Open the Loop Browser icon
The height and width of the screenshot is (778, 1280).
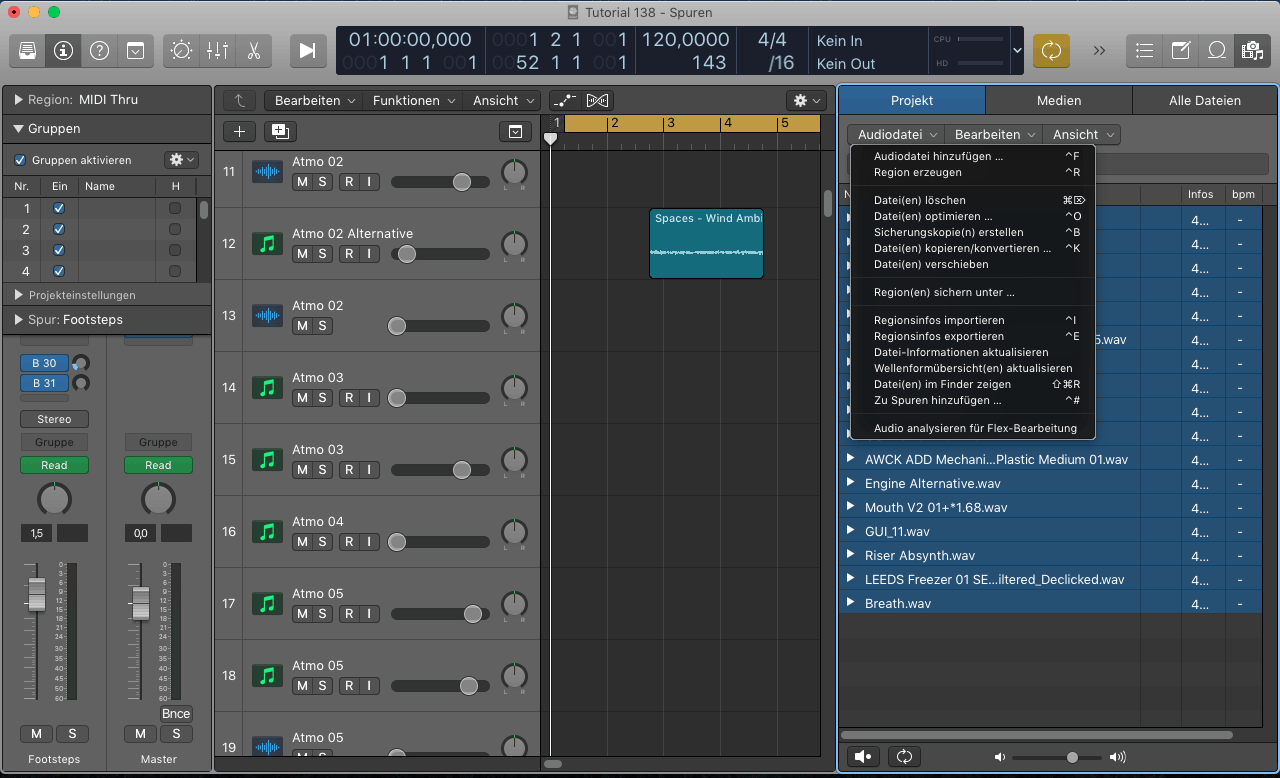coord(1216,50)
